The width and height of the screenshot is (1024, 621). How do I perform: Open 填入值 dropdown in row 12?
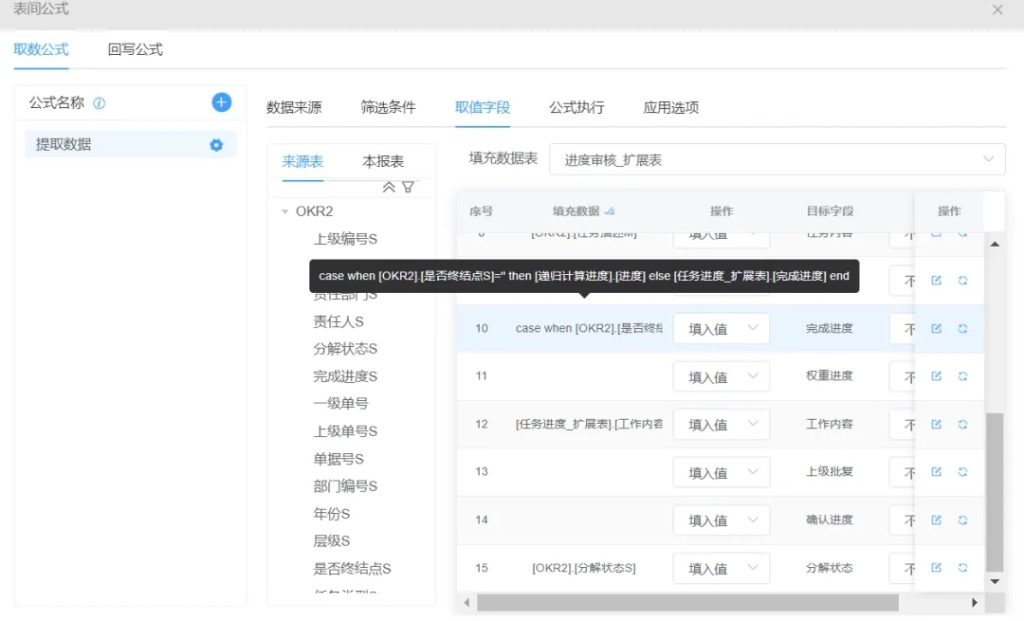tap(721, 424)
